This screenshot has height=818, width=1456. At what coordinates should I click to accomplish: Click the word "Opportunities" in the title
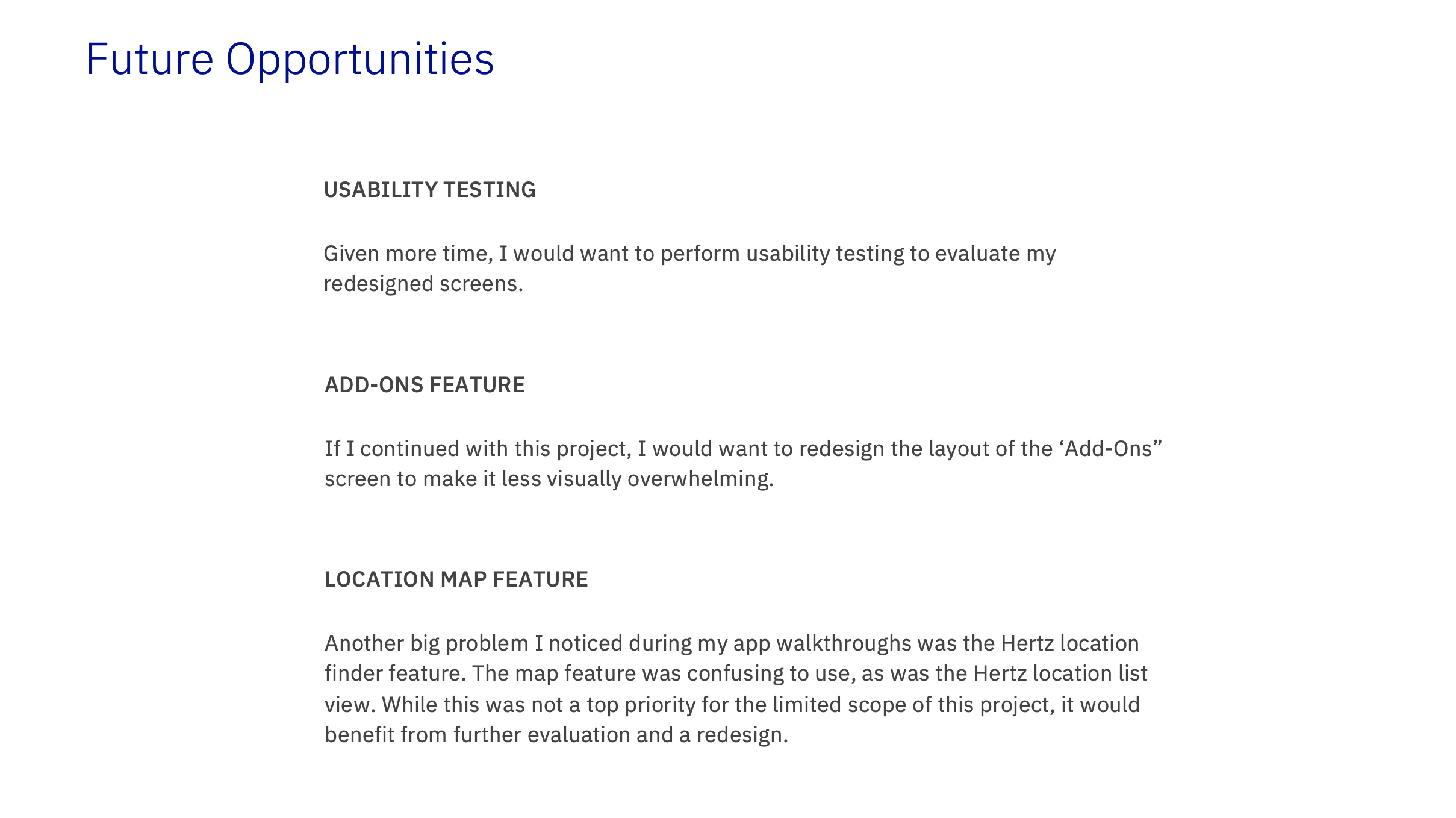359,59
